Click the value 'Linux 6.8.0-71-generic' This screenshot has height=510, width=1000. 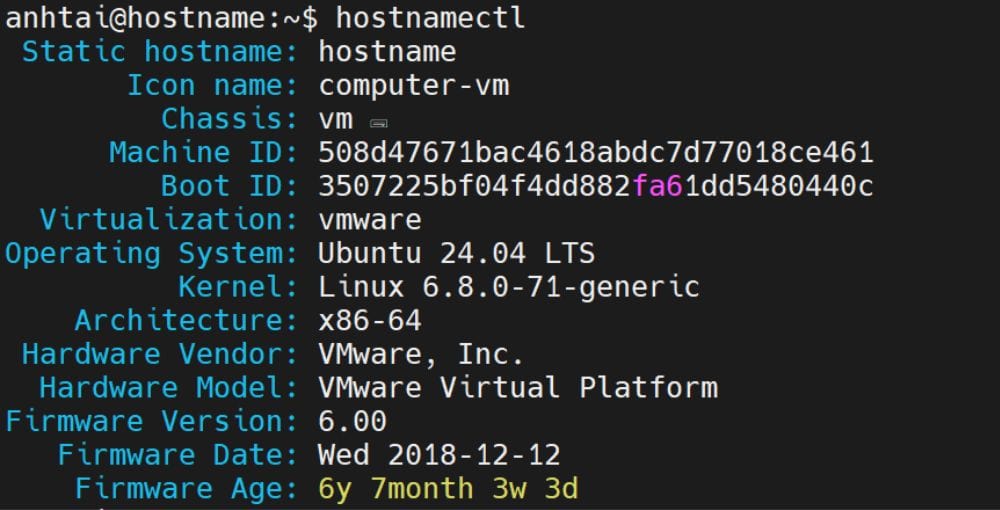click(x=509, y=287)
